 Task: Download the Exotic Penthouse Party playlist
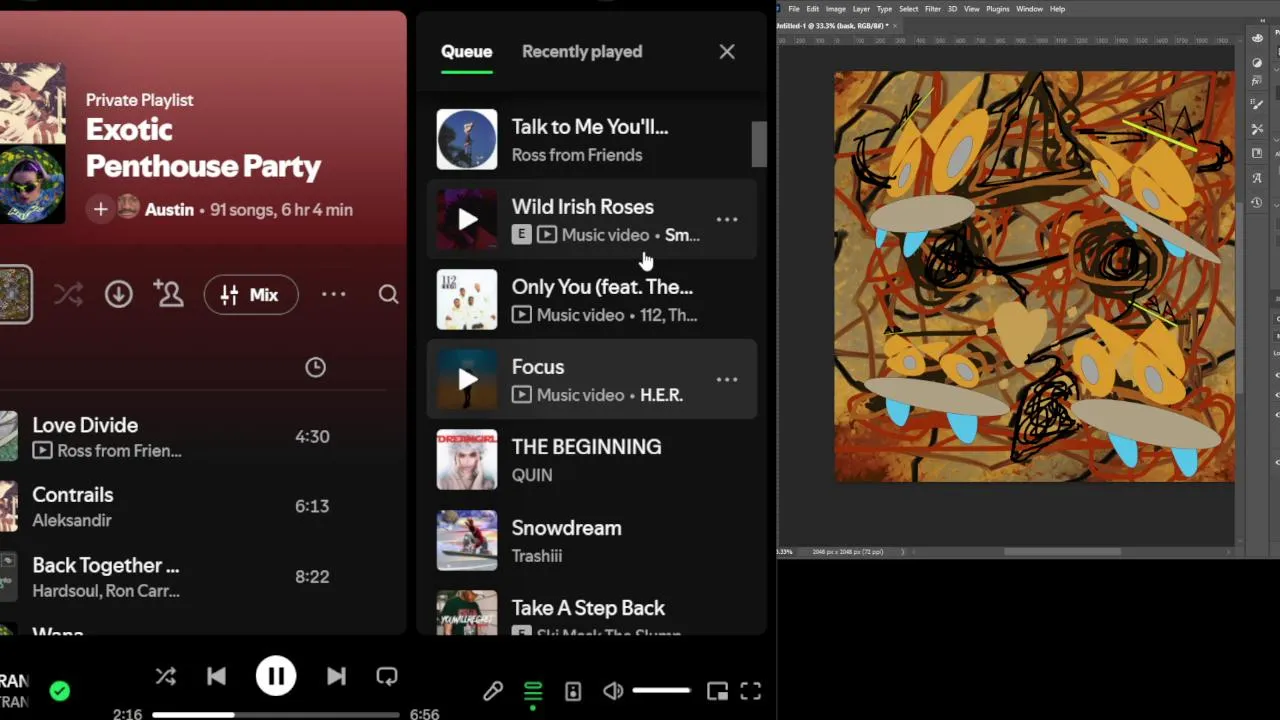pyautogui.click(x=119, y=294)
